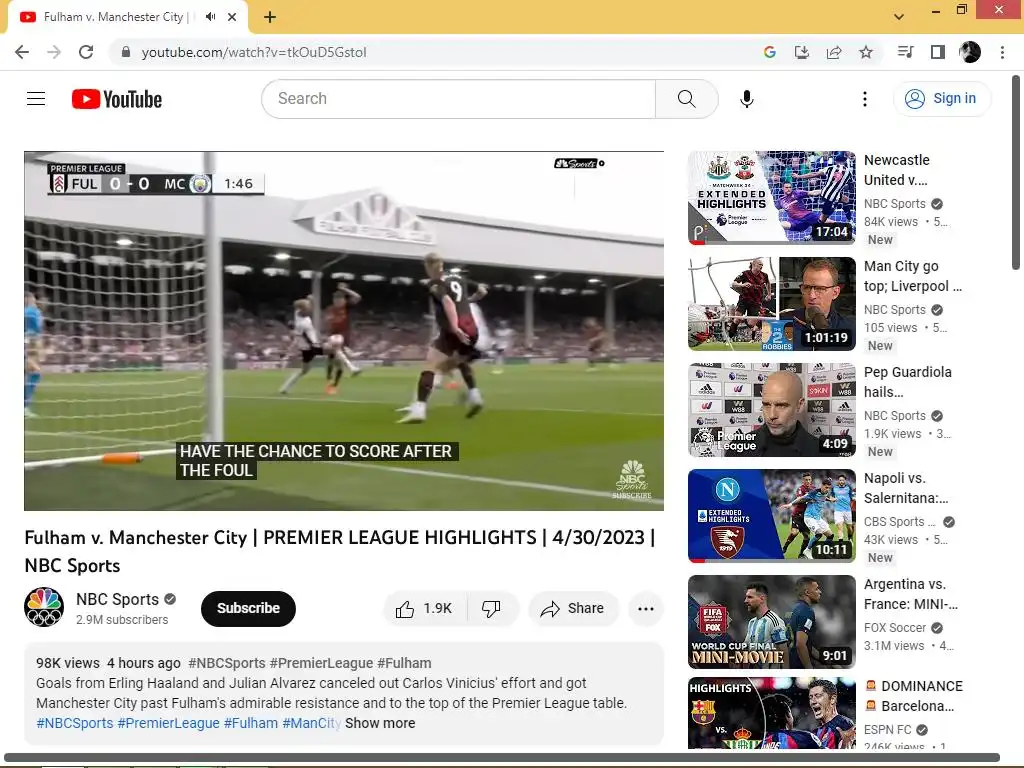Open Newcastle United extended highlights thumbnail

(x=771, y=198)
